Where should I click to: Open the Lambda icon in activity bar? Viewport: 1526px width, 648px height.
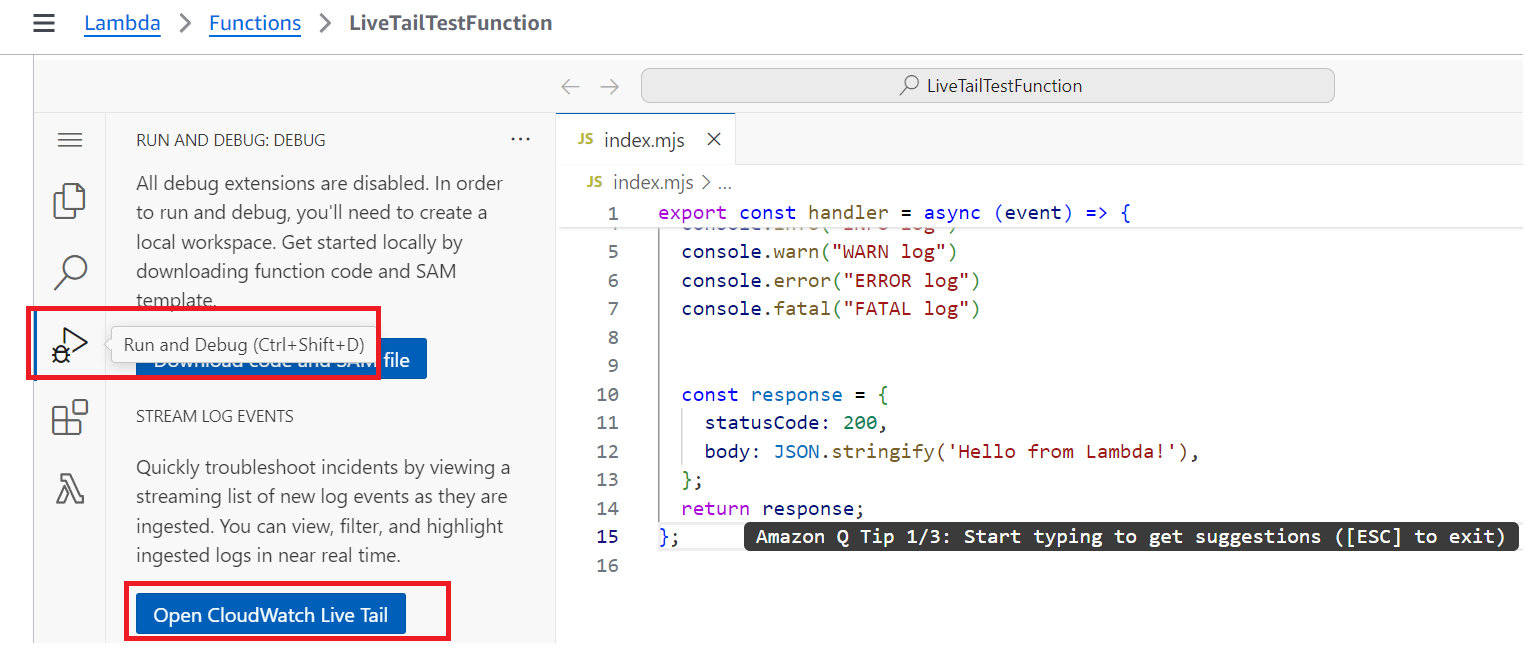69,489
